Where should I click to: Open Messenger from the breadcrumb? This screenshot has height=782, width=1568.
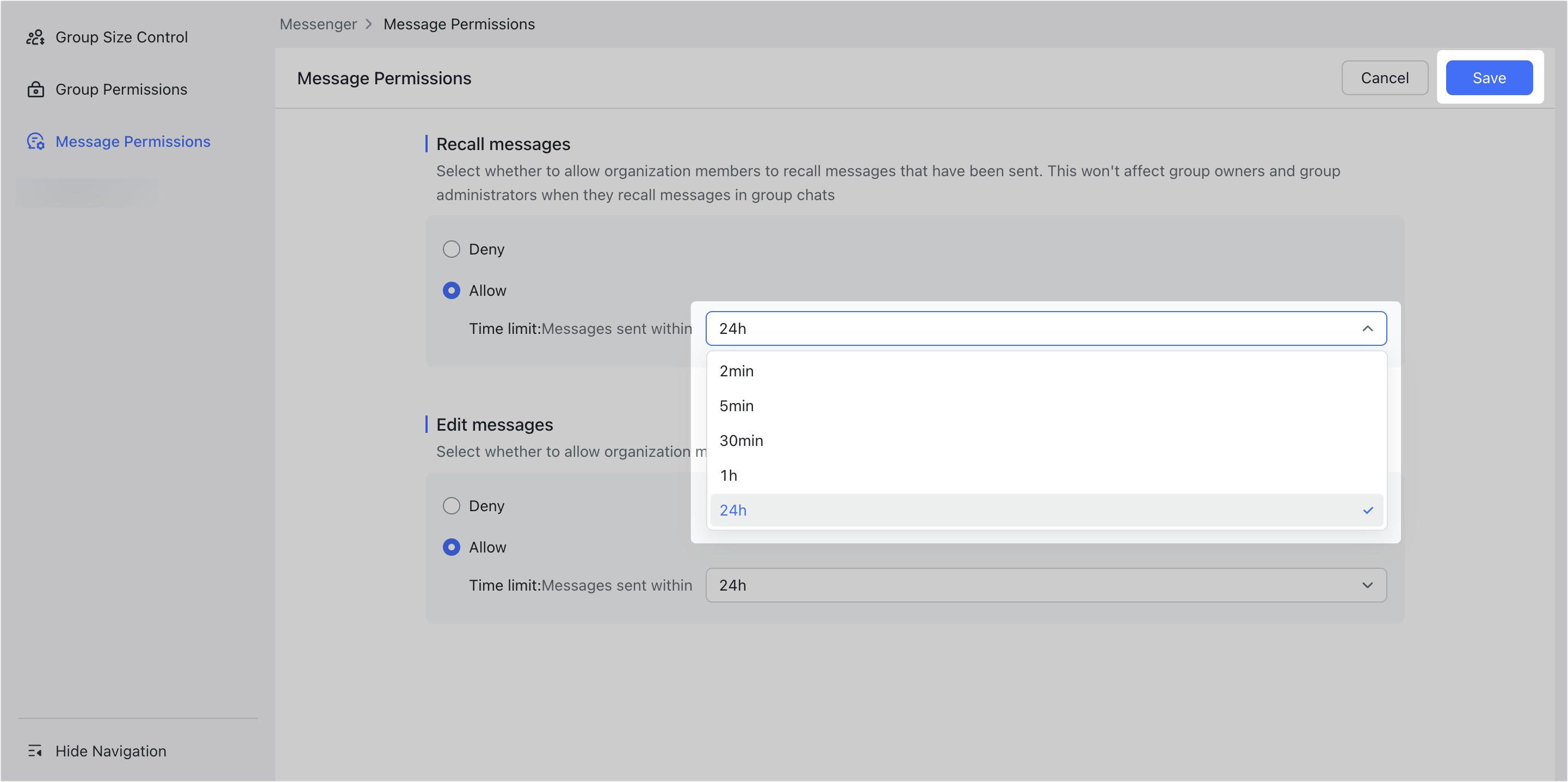(x=318, y=24)
